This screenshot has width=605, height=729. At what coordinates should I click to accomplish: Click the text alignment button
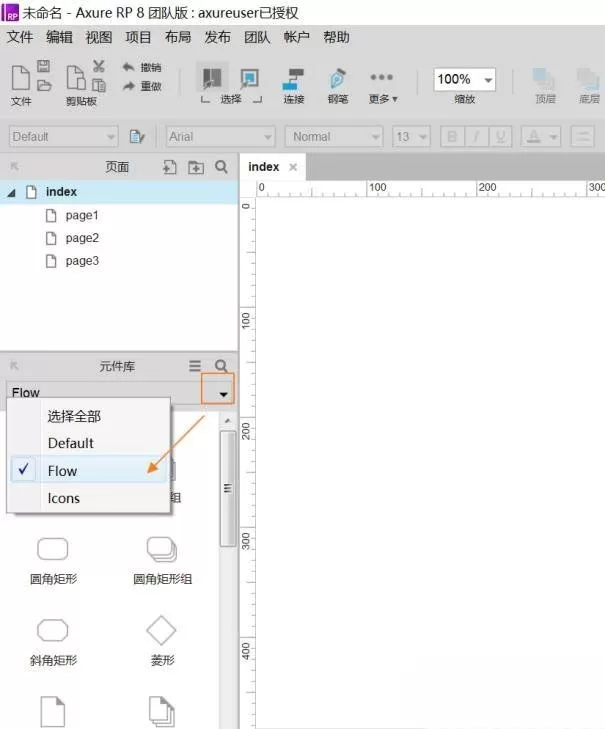[x=582, y=137]
